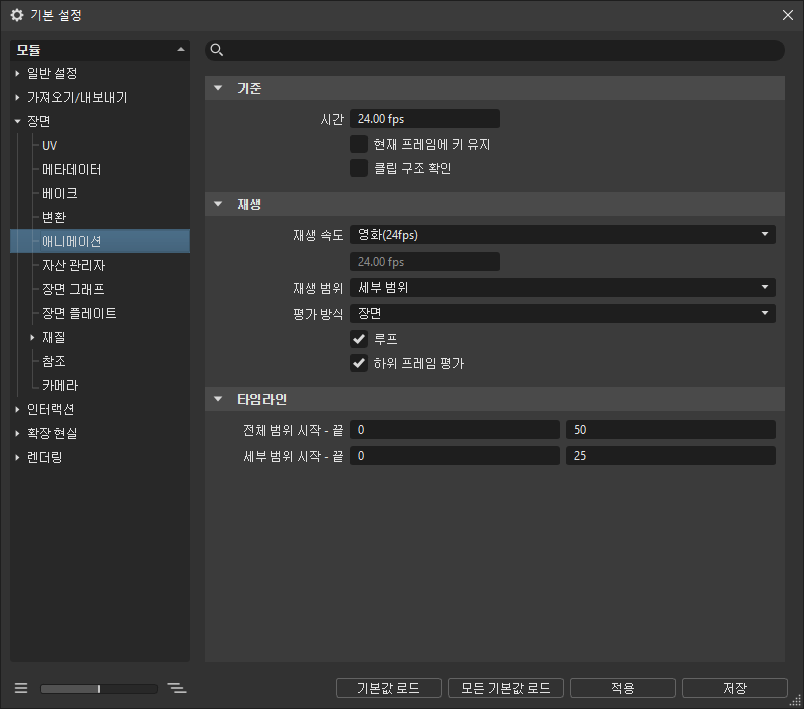Expand the 확장 현실 tree node
This screenshot has height=709, width=804.
(x=17, y=433)
